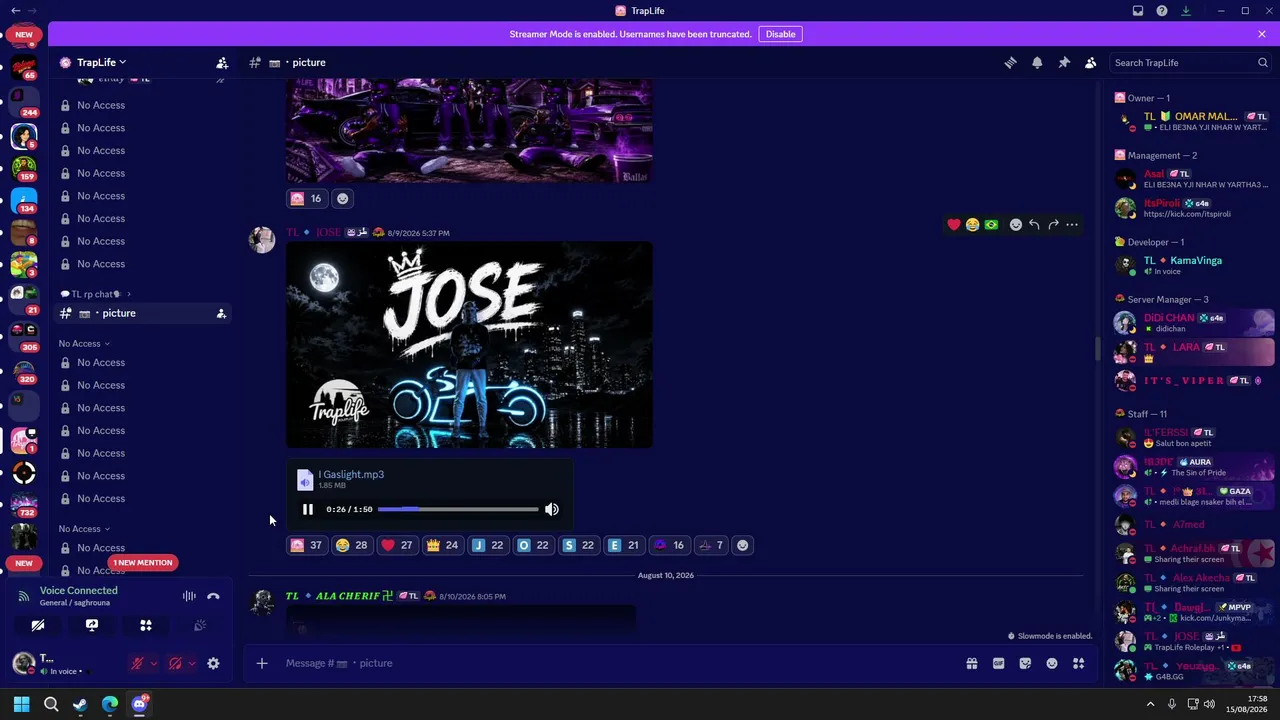Mute the audio player volume
Viewport: 1280px width, 720px height.
552,509
